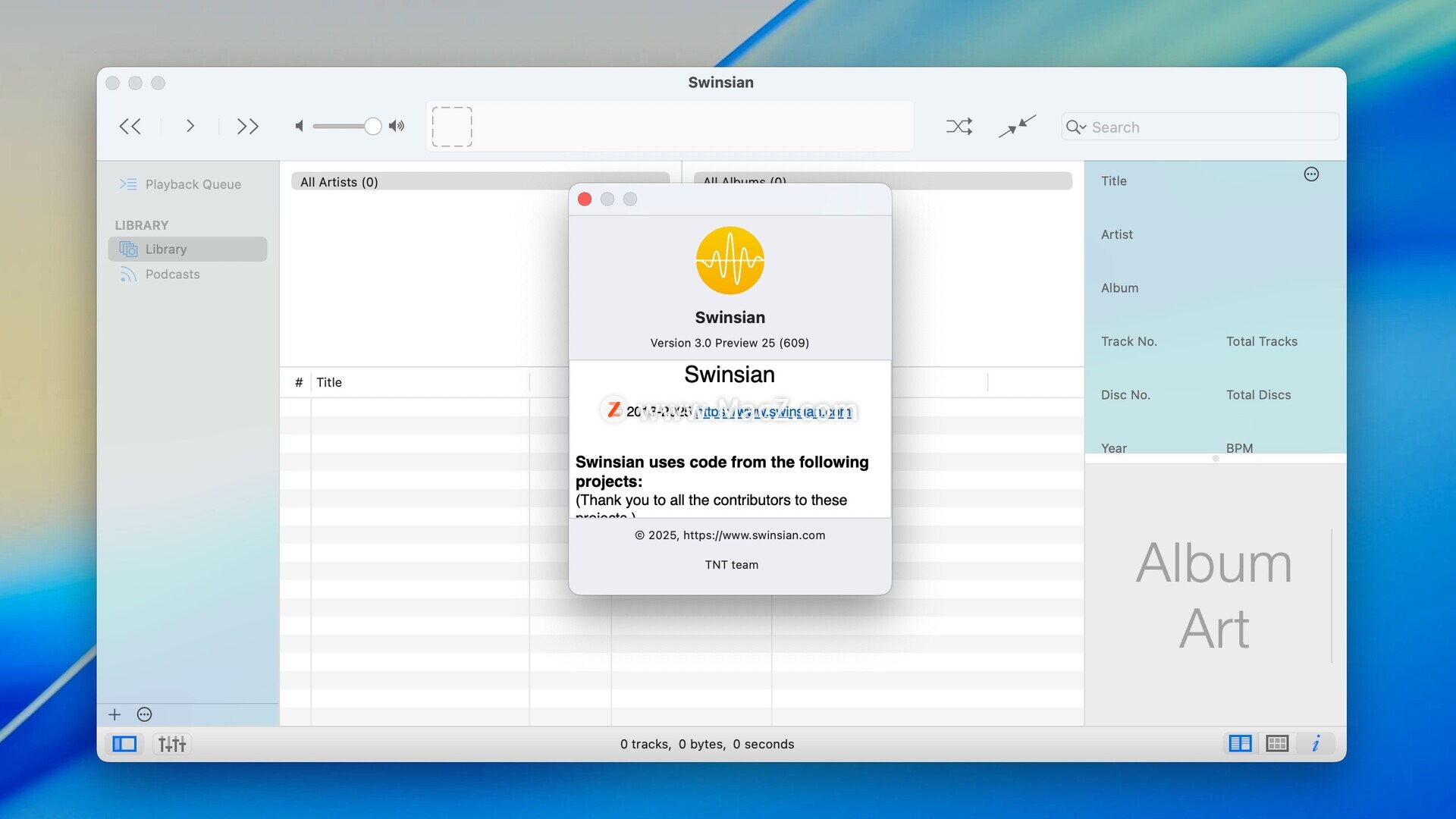Mute using the low-volume speaker icon

coord(300,126)
